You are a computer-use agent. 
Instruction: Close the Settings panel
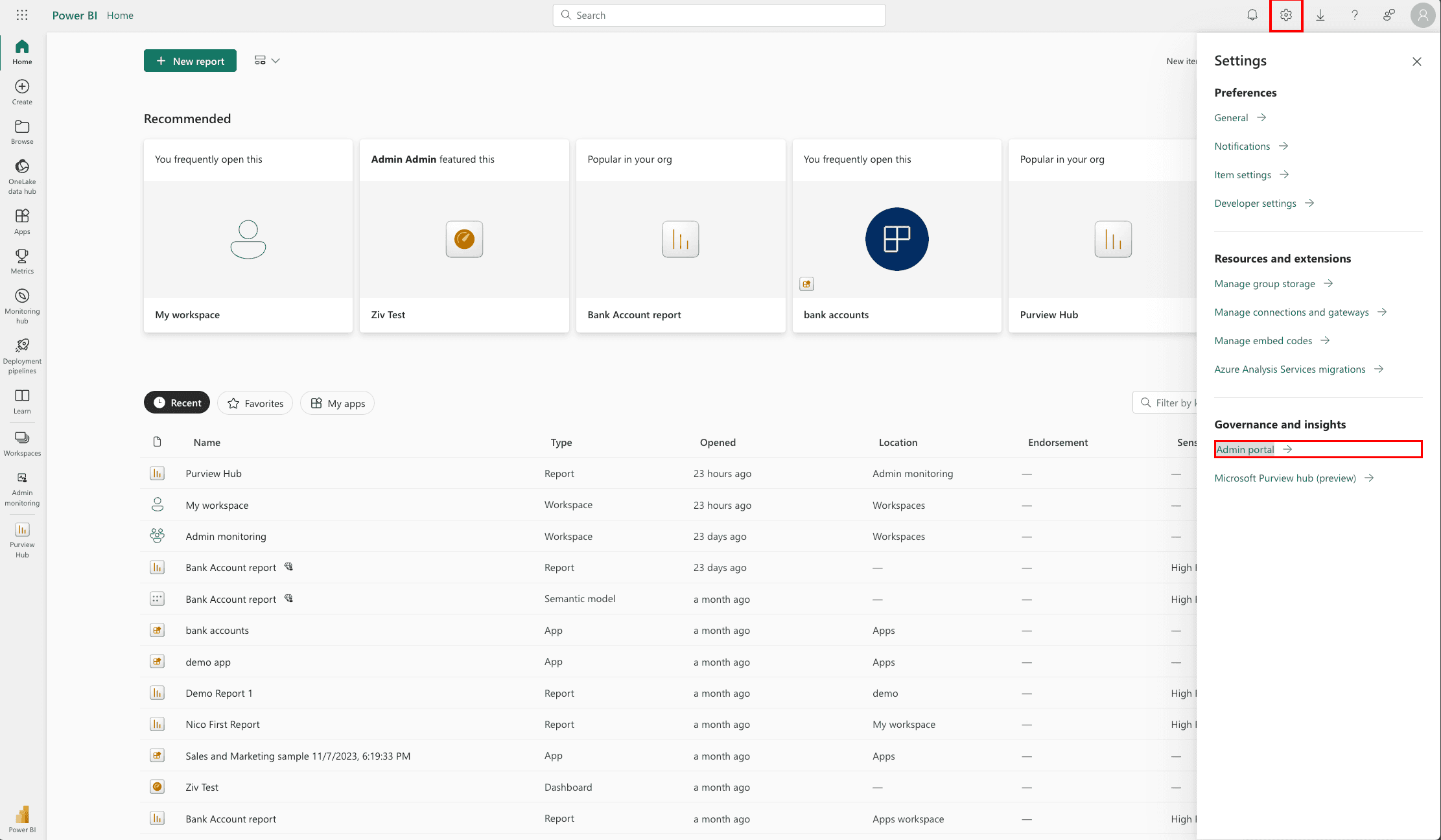coord(1417,62)
